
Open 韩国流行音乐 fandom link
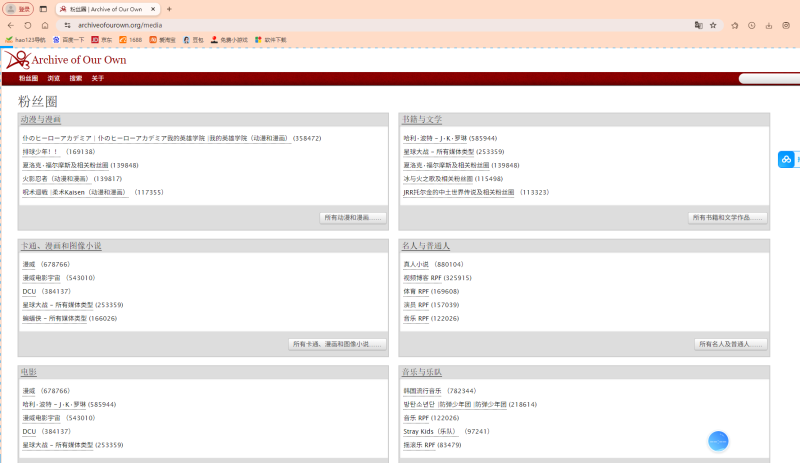tap(422, 391)
